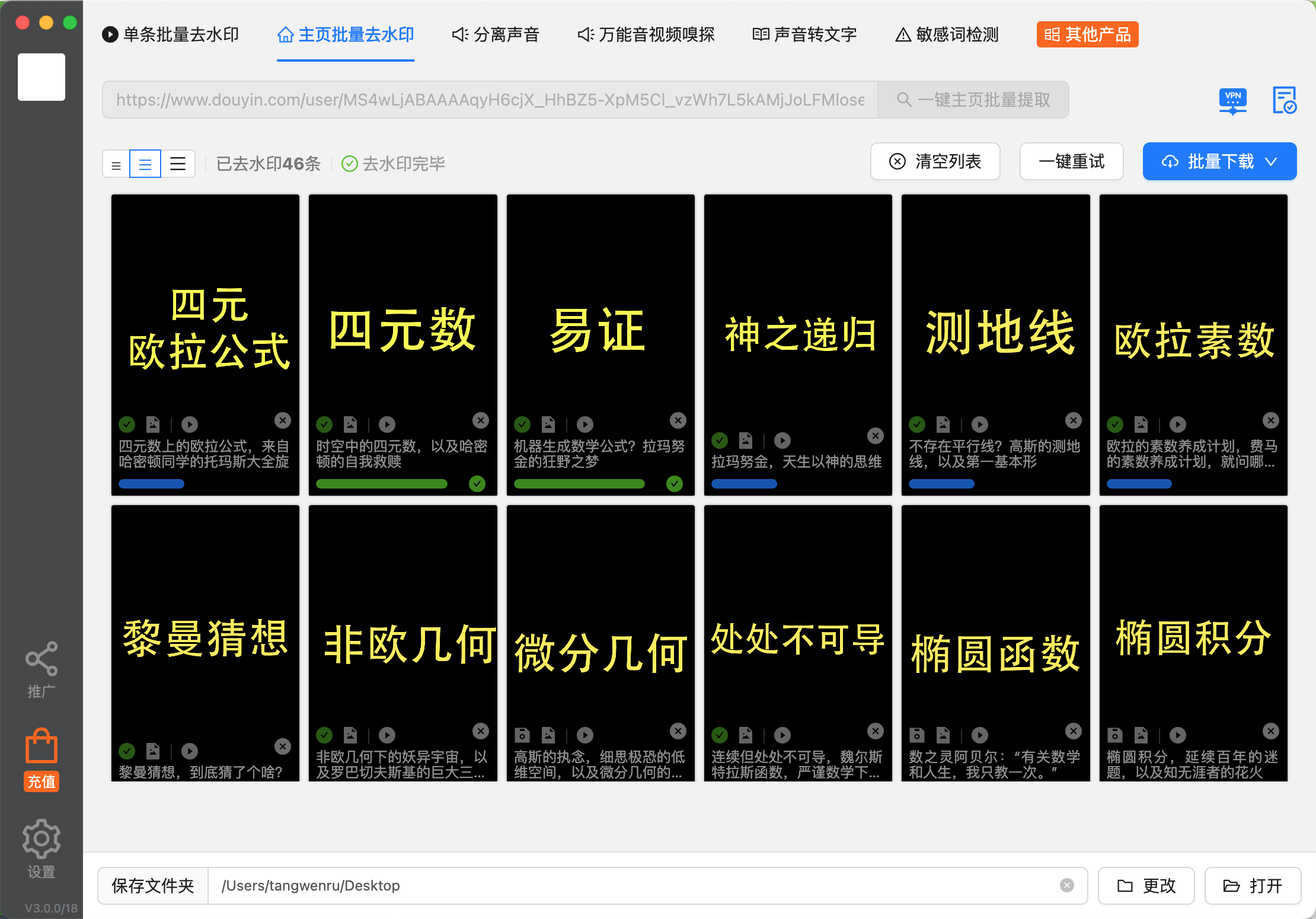Open the 其他产品 menu

1087,34
